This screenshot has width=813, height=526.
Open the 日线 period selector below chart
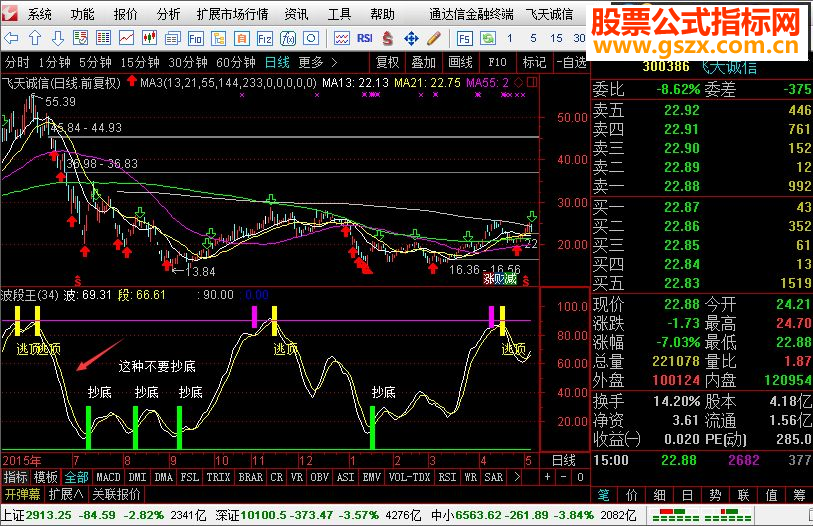(564, 460)
